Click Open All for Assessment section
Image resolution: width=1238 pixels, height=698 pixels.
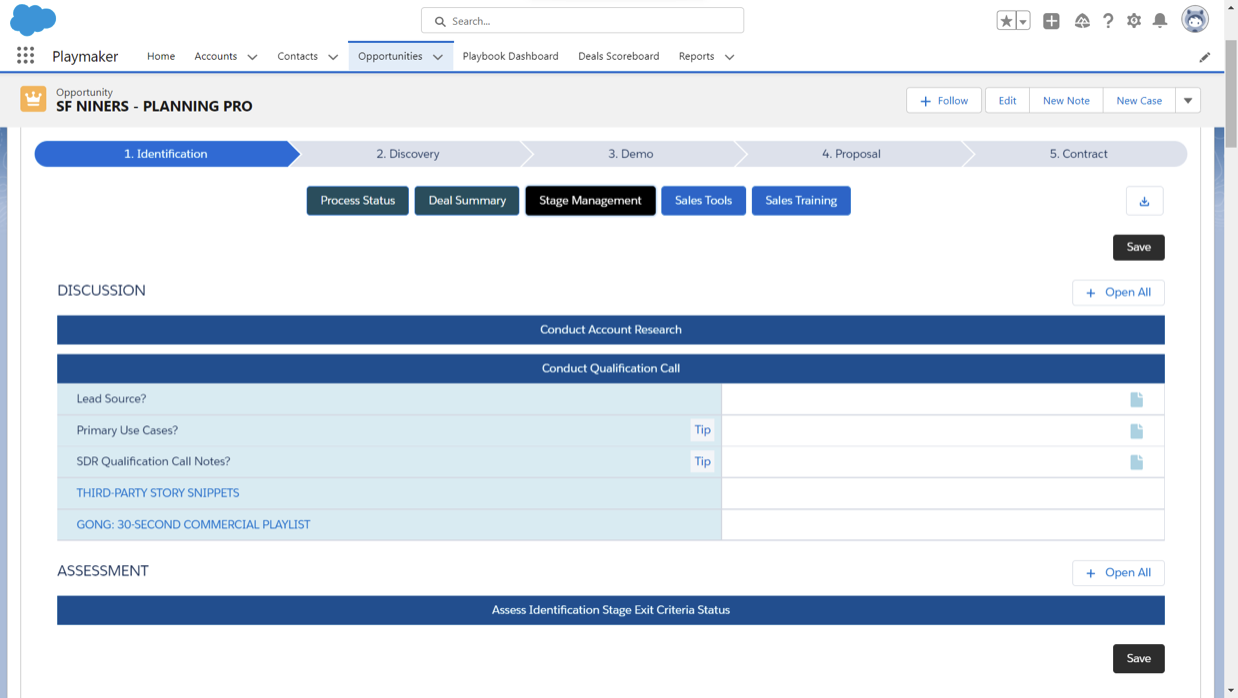click(x=1118, y=573)
